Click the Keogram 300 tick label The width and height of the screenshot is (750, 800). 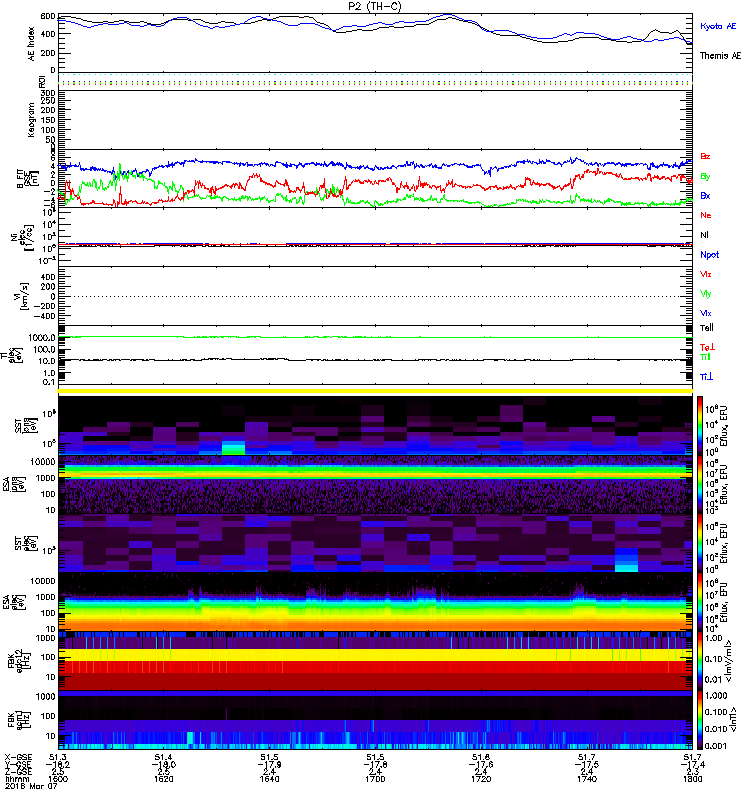tap(47, 93)
